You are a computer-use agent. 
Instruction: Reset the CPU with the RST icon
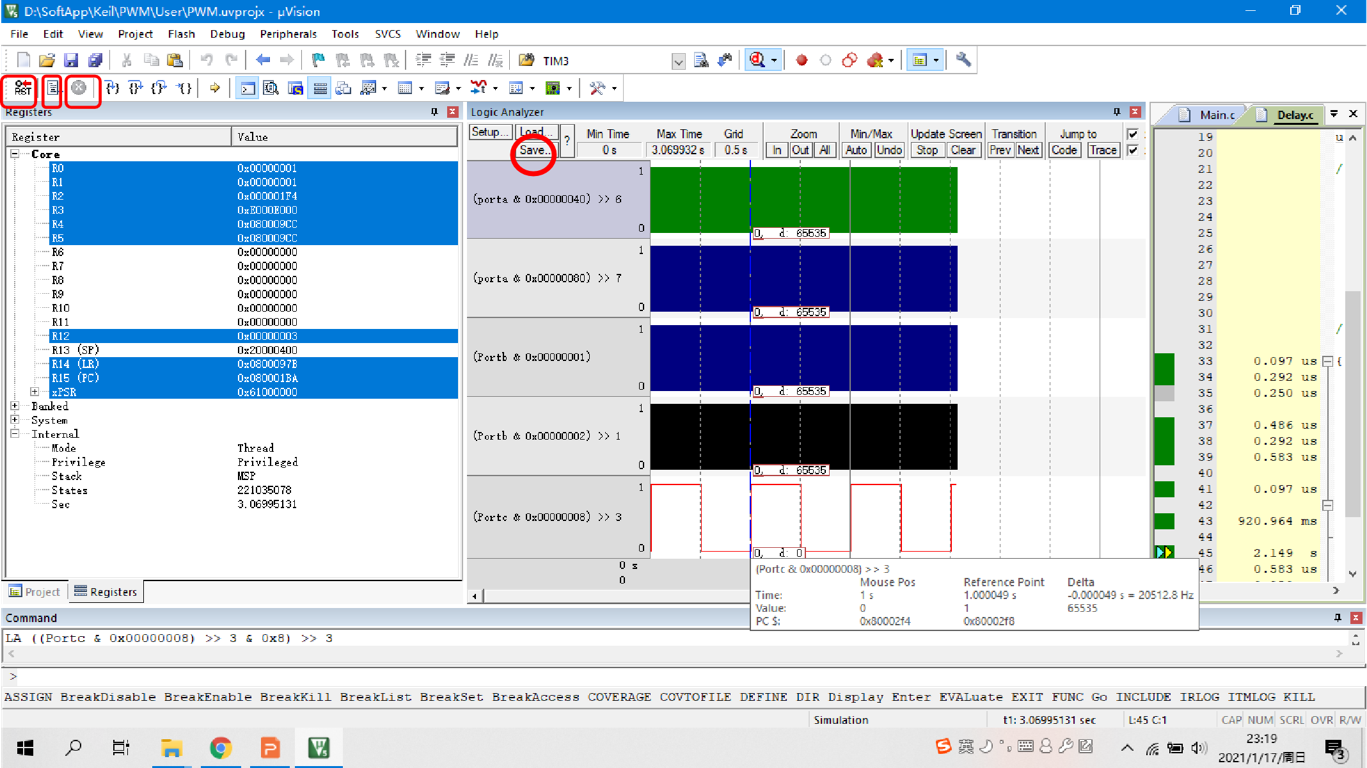click(x=20, y=88)
